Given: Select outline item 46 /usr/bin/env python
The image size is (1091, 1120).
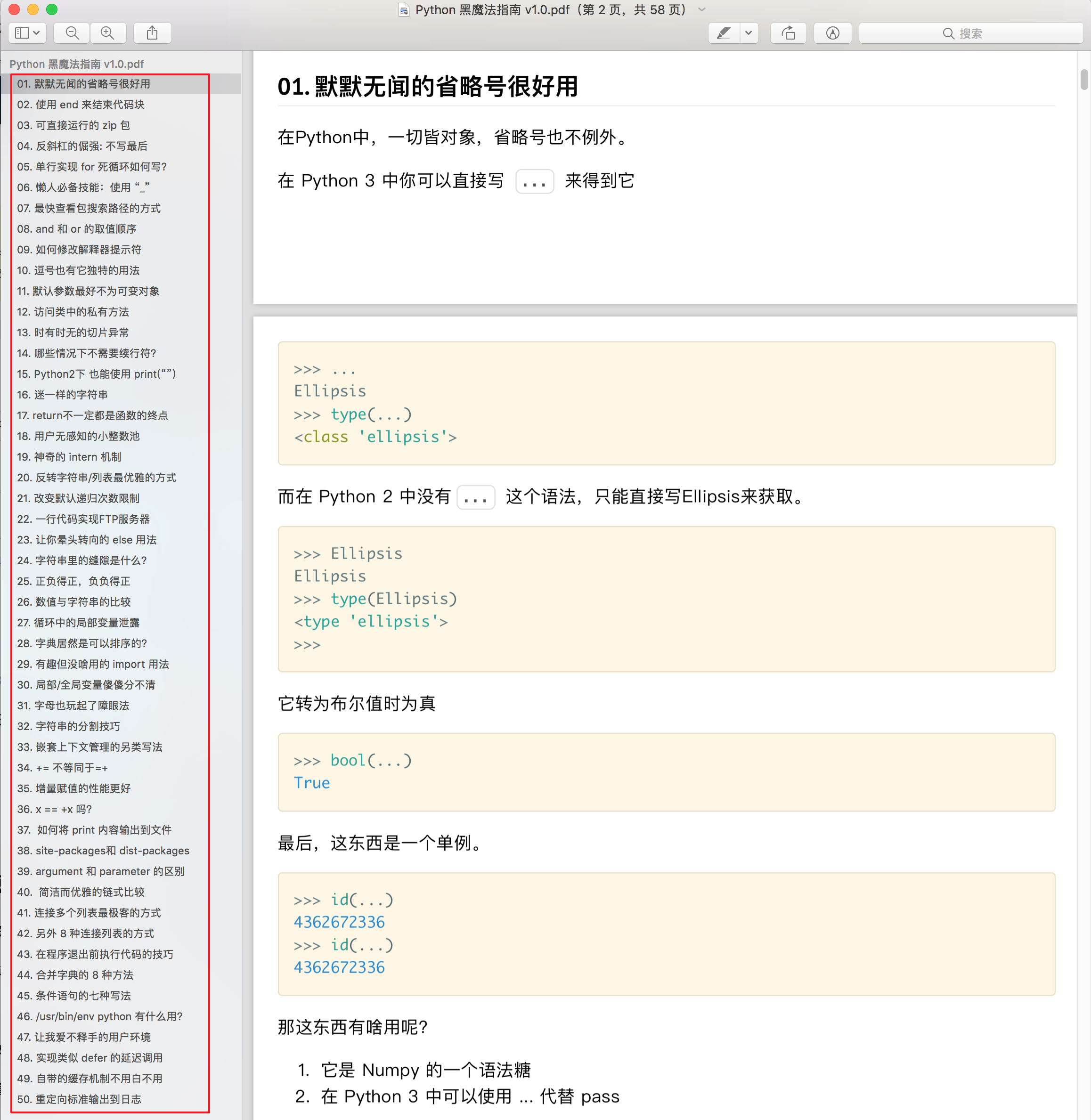Looking at the screenshot, I should point(100,1016).
